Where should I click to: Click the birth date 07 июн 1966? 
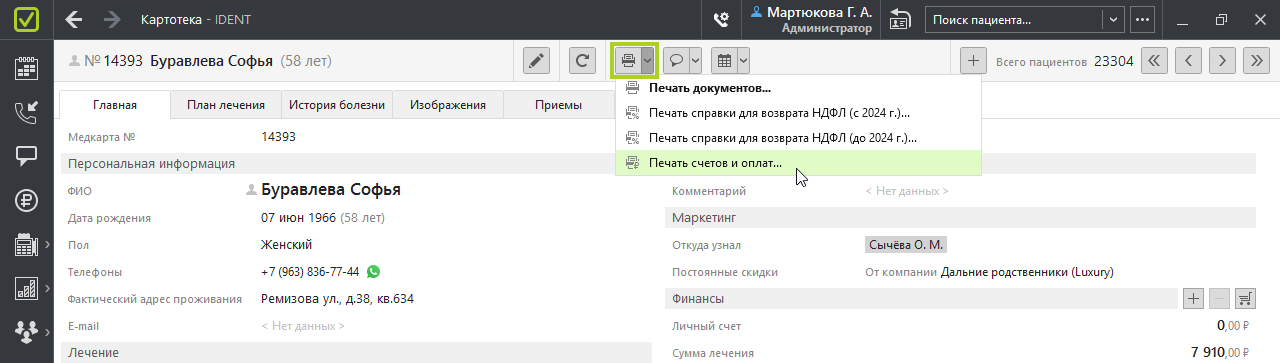click(x=298, y=217)
